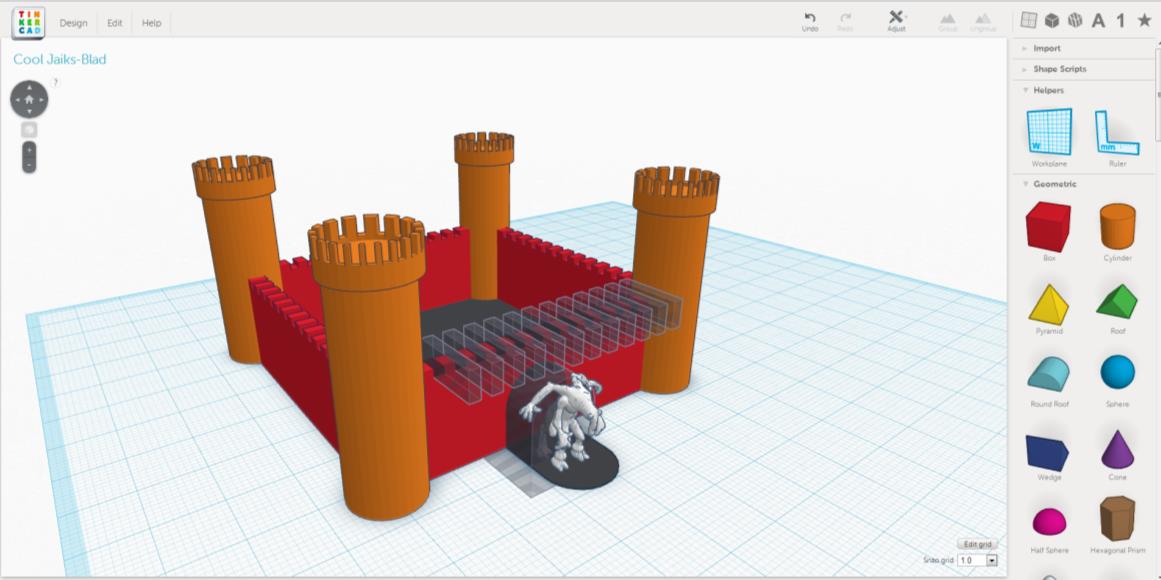Image resolution: width=1161 pixels, height=580 pixels.
Task: Open the Adjust tool
Action: 896,18
